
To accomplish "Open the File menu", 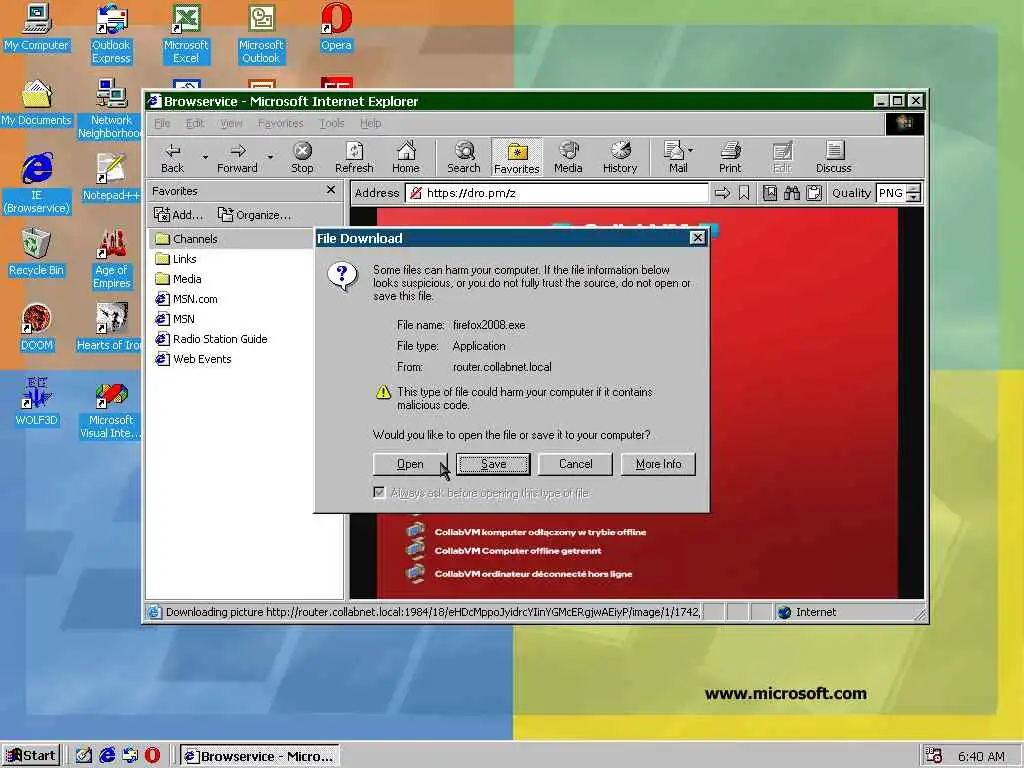I will tap(162, 123).
